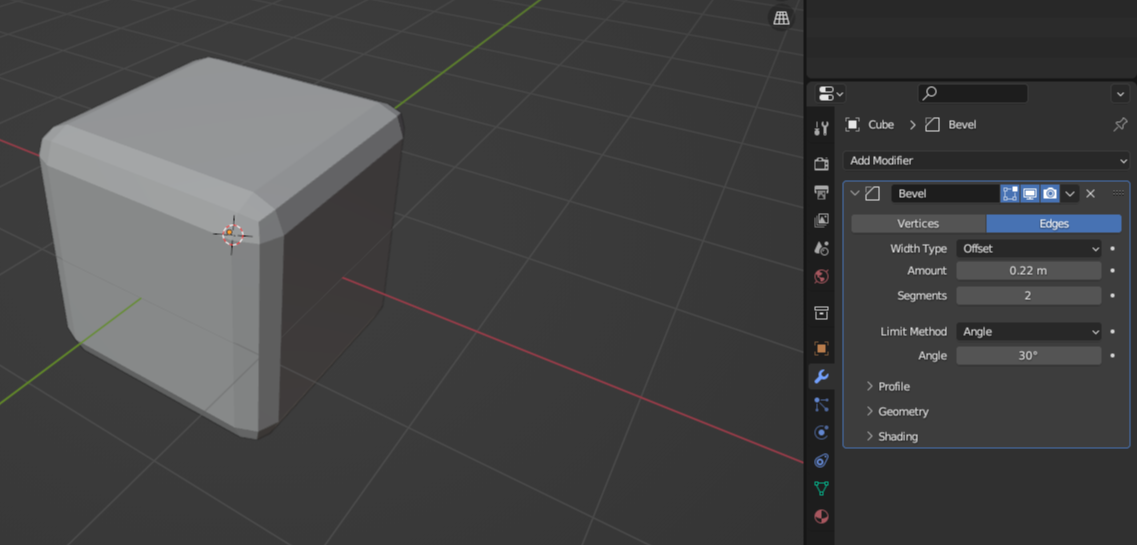Viewport: 1137px width, 545px height.
Task: Grab the modifier panel drag handle
Action: pyautogui.click(x=1117, y=194)
